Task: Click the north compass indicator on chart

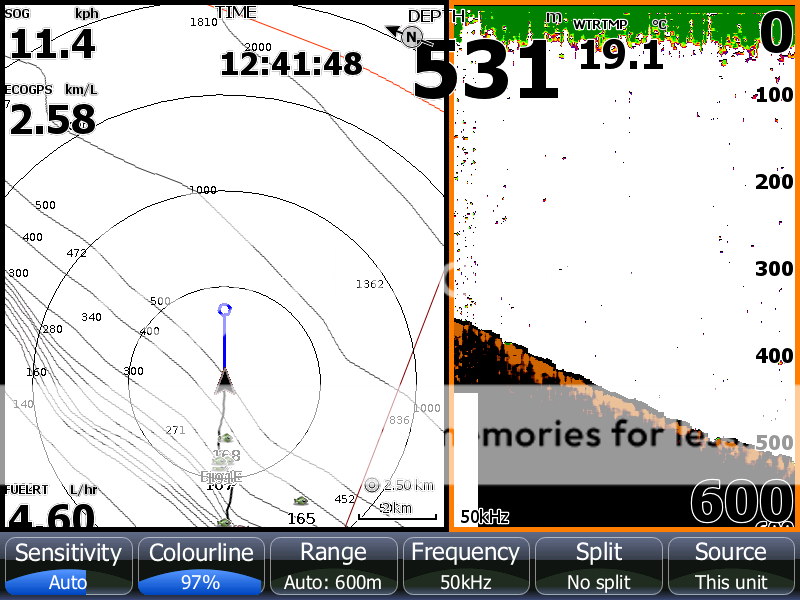Action: 412,37
